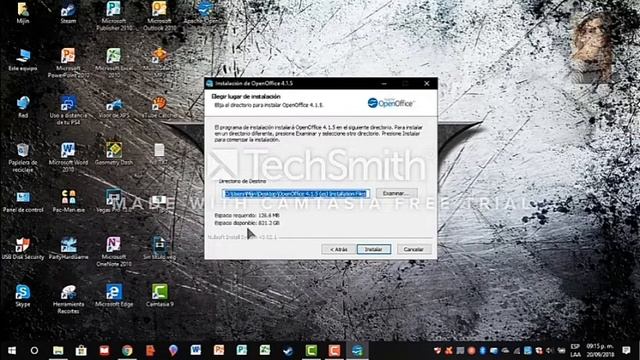Click the green Camtasia taskbar icon
640x360 pixels.
tap(311, 351)
